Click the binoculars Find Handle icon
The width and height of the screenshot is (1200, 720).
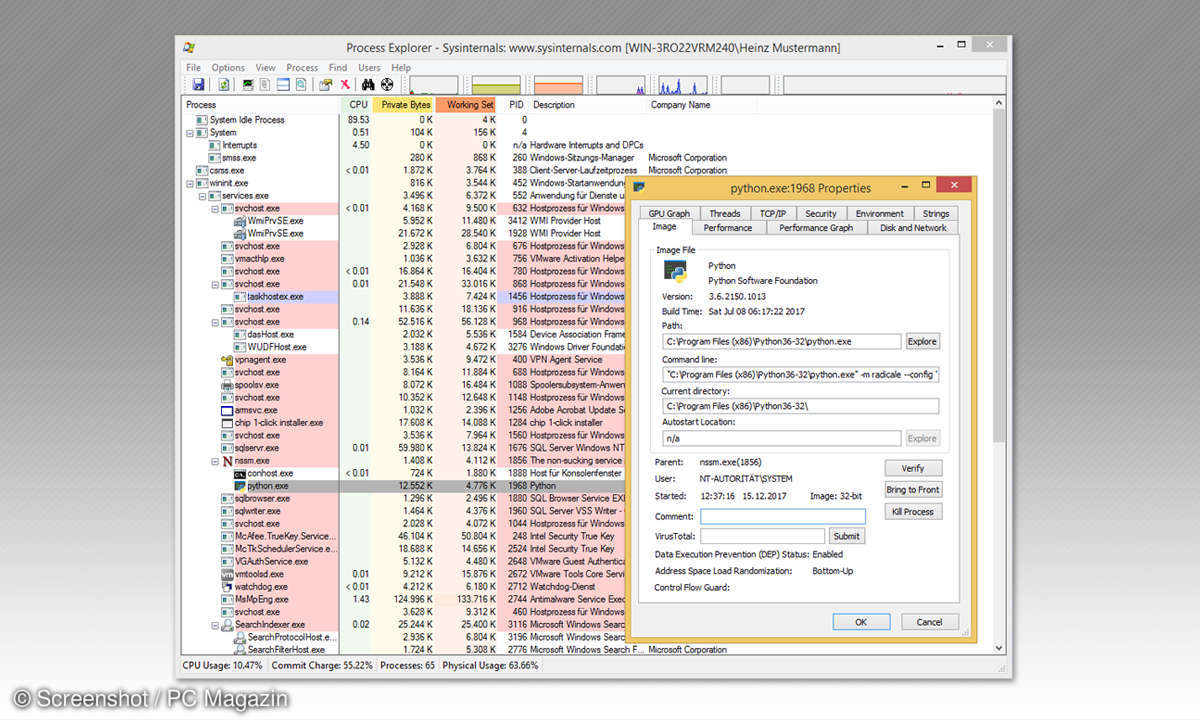tap(368, 85)
